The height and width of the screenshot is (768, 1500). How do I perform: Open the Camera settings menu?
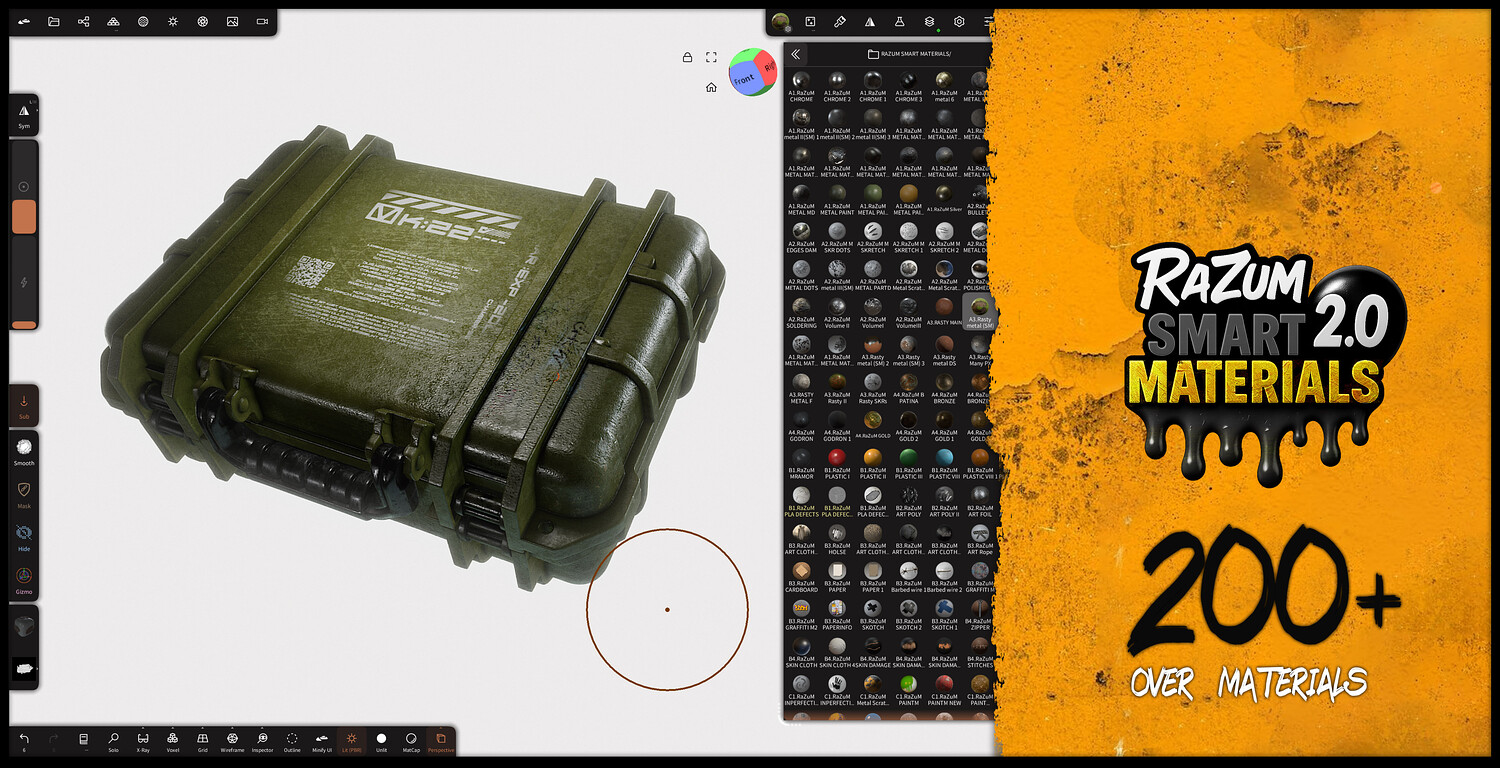pyautogui.click(x=262, y=21)
